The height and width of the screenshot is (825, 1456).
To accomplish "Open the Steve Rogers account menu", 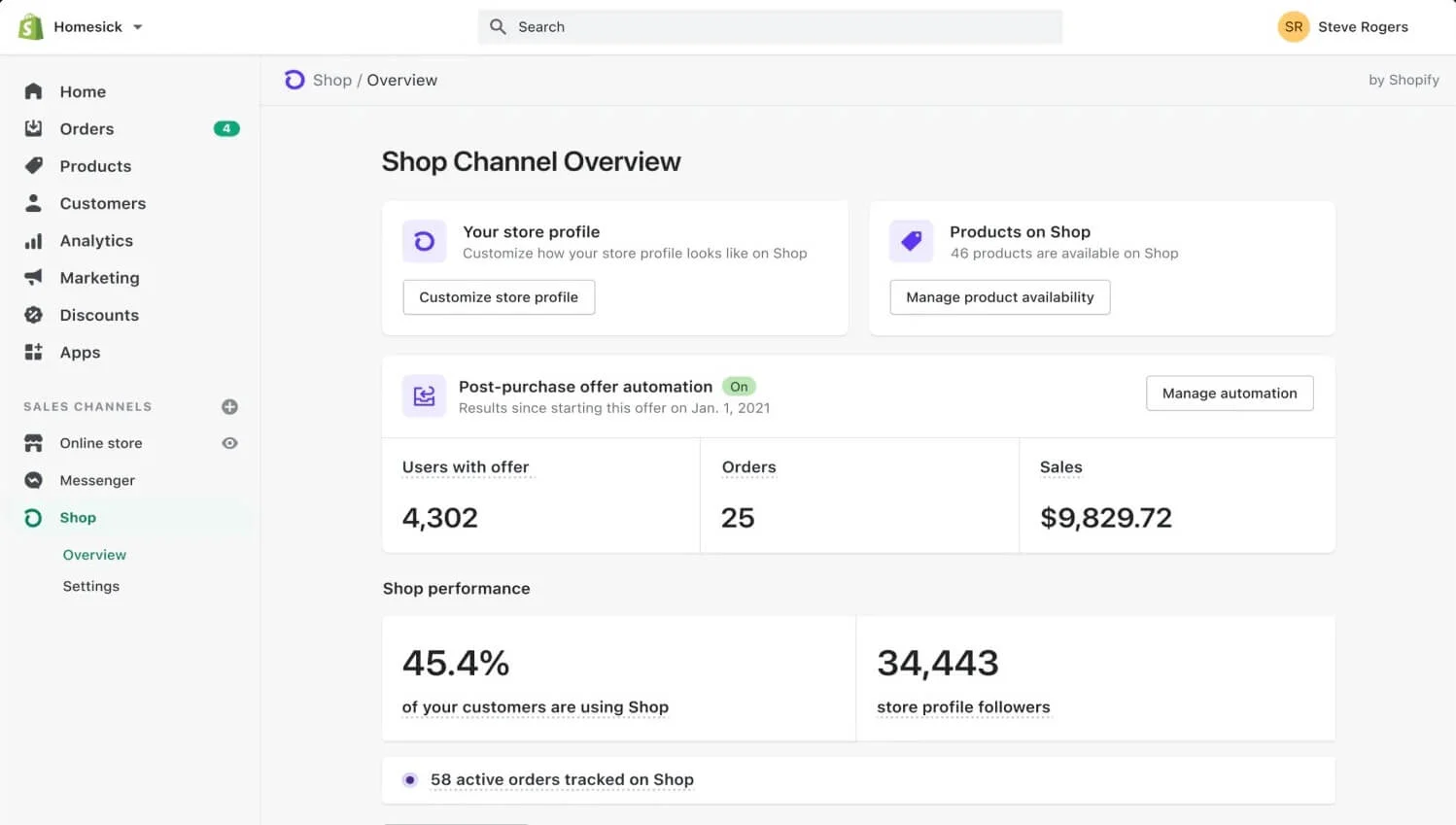I will coord(1363,27).
